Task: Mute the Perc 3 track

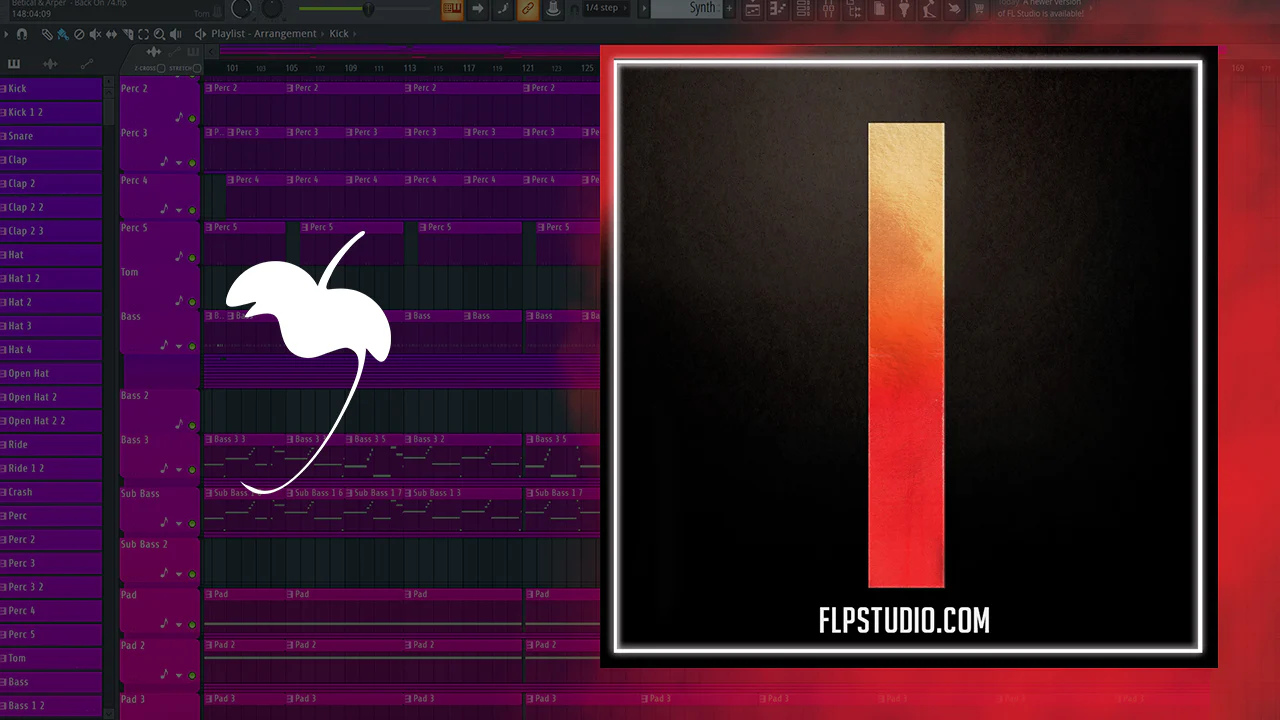Action: coord(192,163)
